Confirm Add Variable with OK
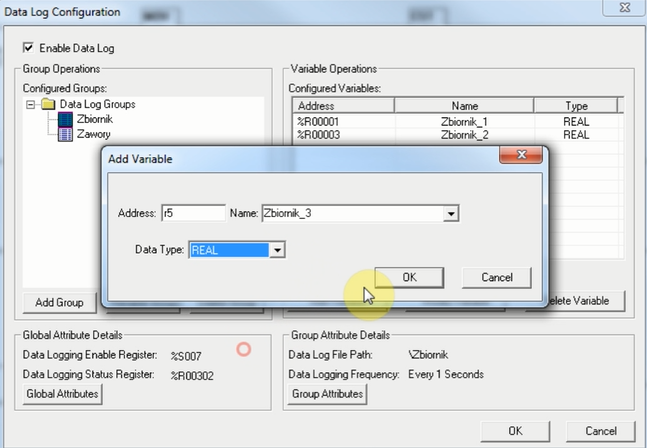Screen dimensions: 647x448 (409, 277)
